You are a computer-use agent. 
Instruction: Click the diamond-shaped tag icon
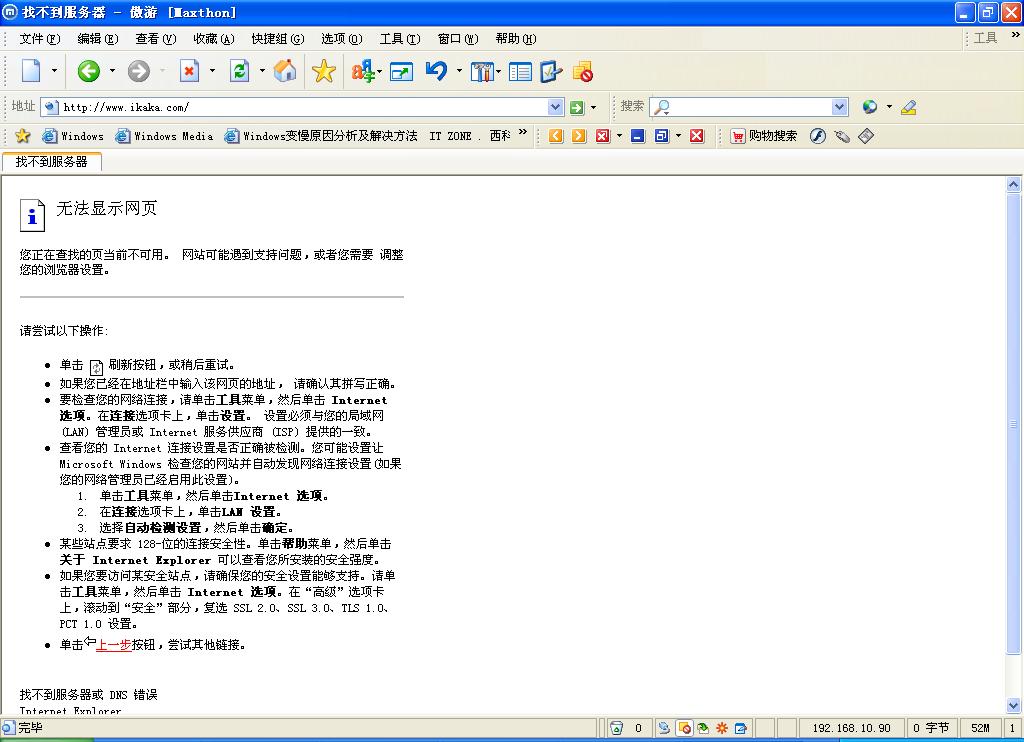tap(865, 136)
